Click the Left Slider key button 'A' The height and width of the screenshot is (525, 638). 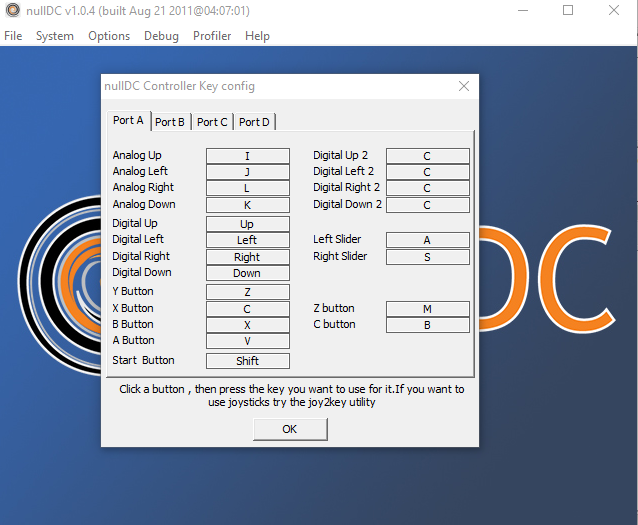427,240
